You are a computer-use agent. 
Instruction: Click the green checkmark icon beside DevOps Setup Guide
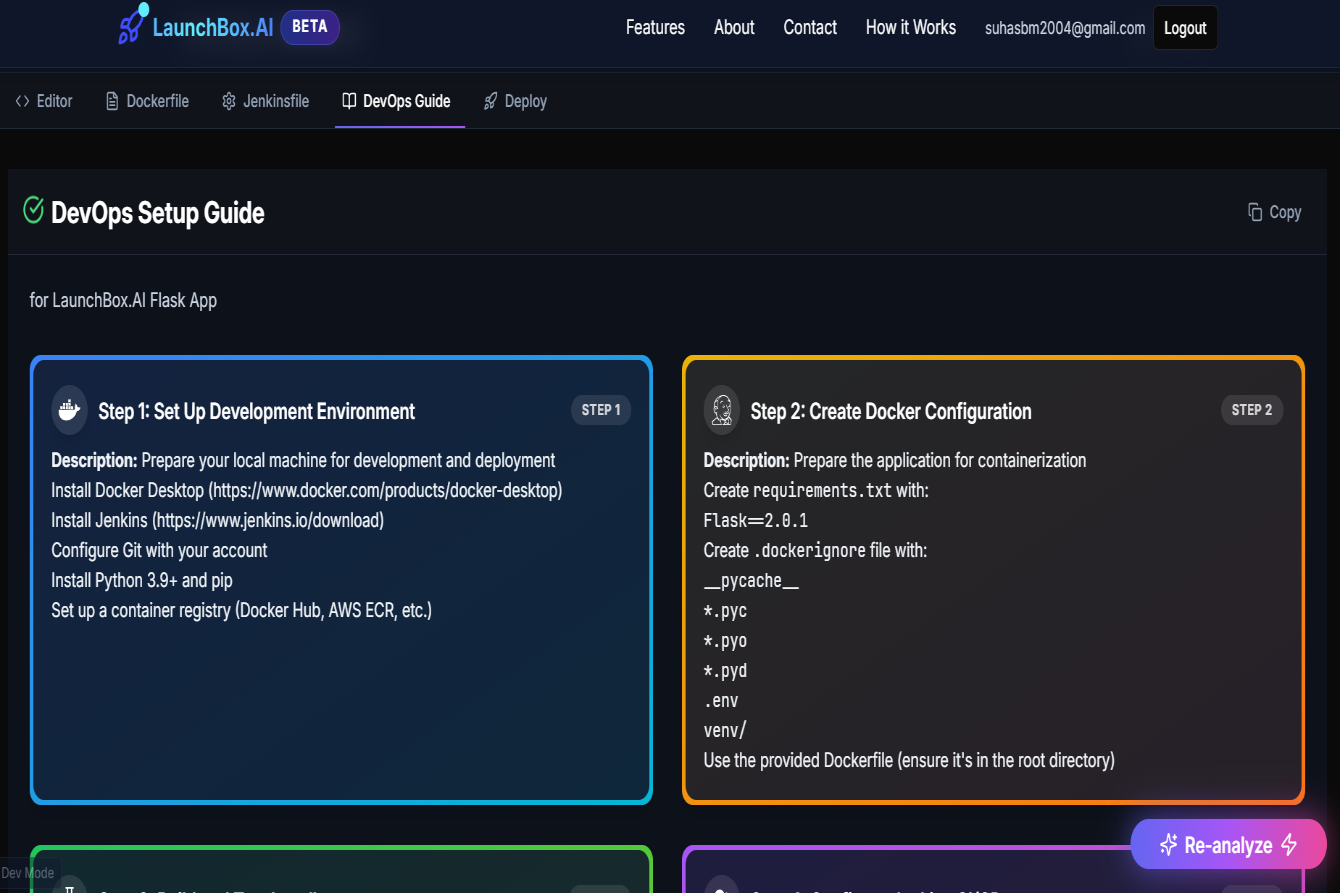(33, 209)
